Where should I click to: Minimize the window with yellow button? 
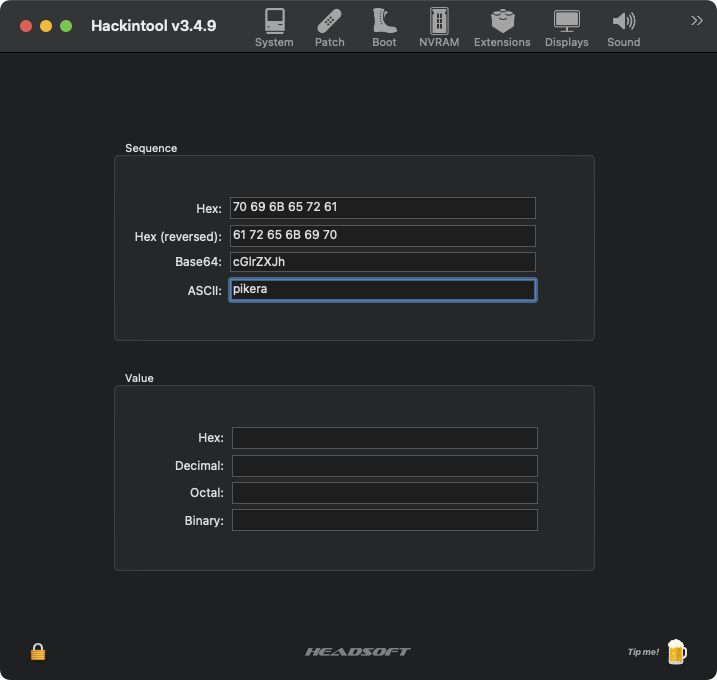pos(46,26)
